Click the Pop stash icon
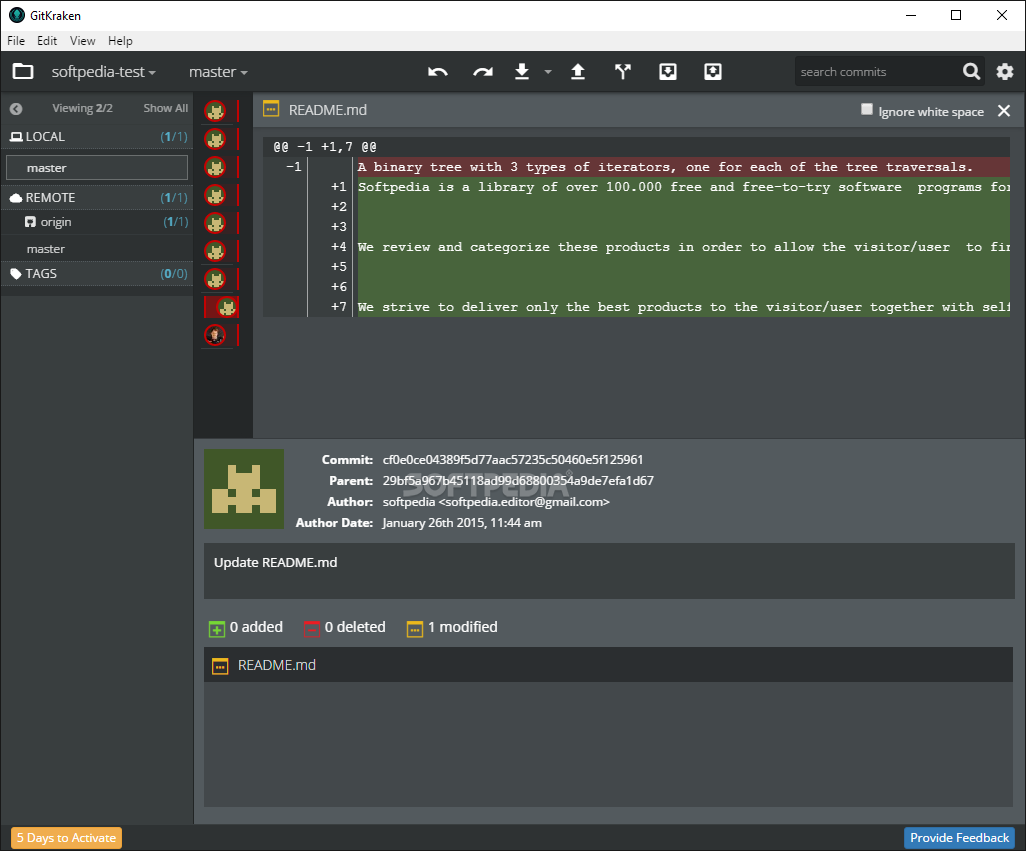The height and width of the screenshot is (851, 1026). click(713, 71)
